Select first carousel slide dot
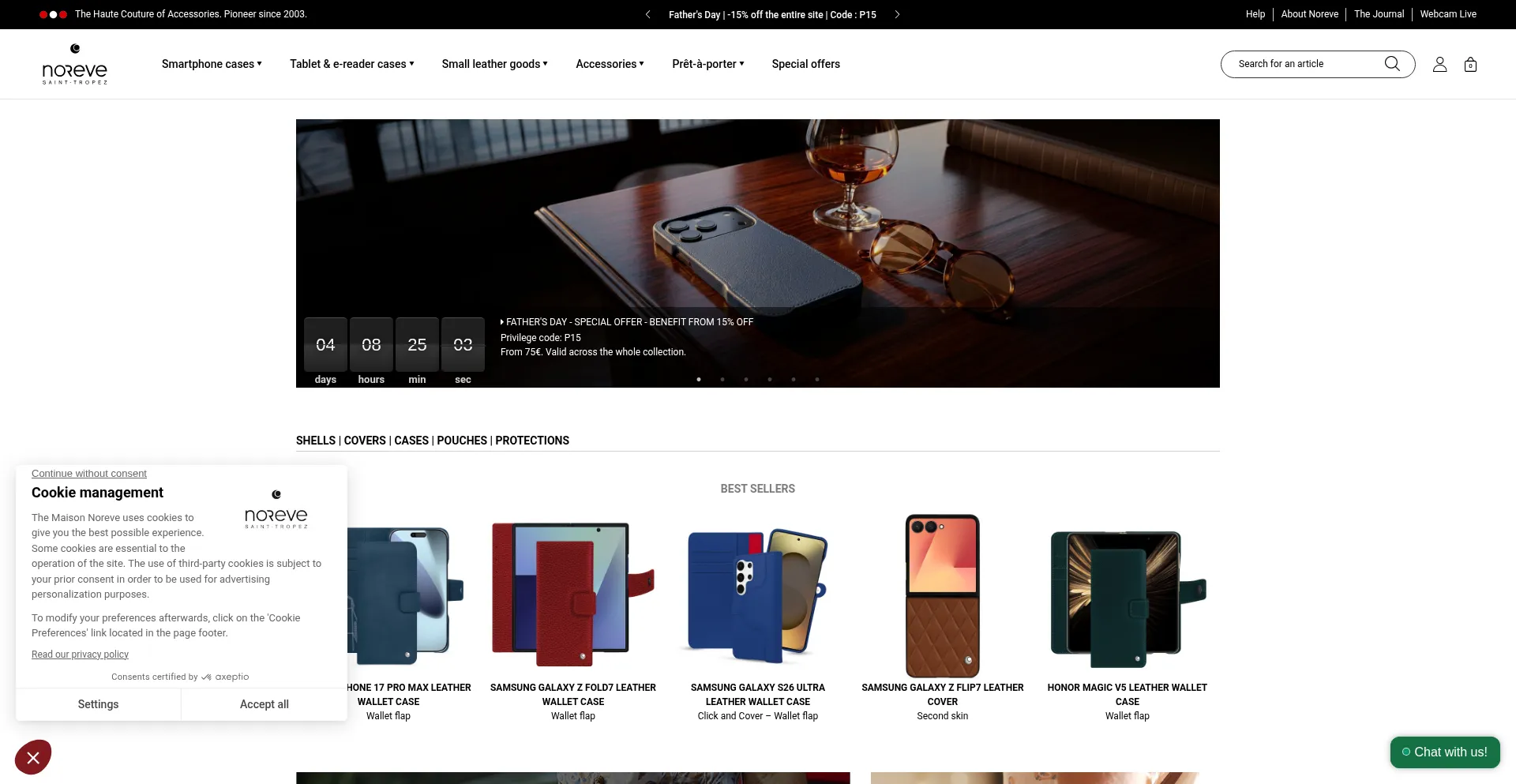 pos(699,379)
